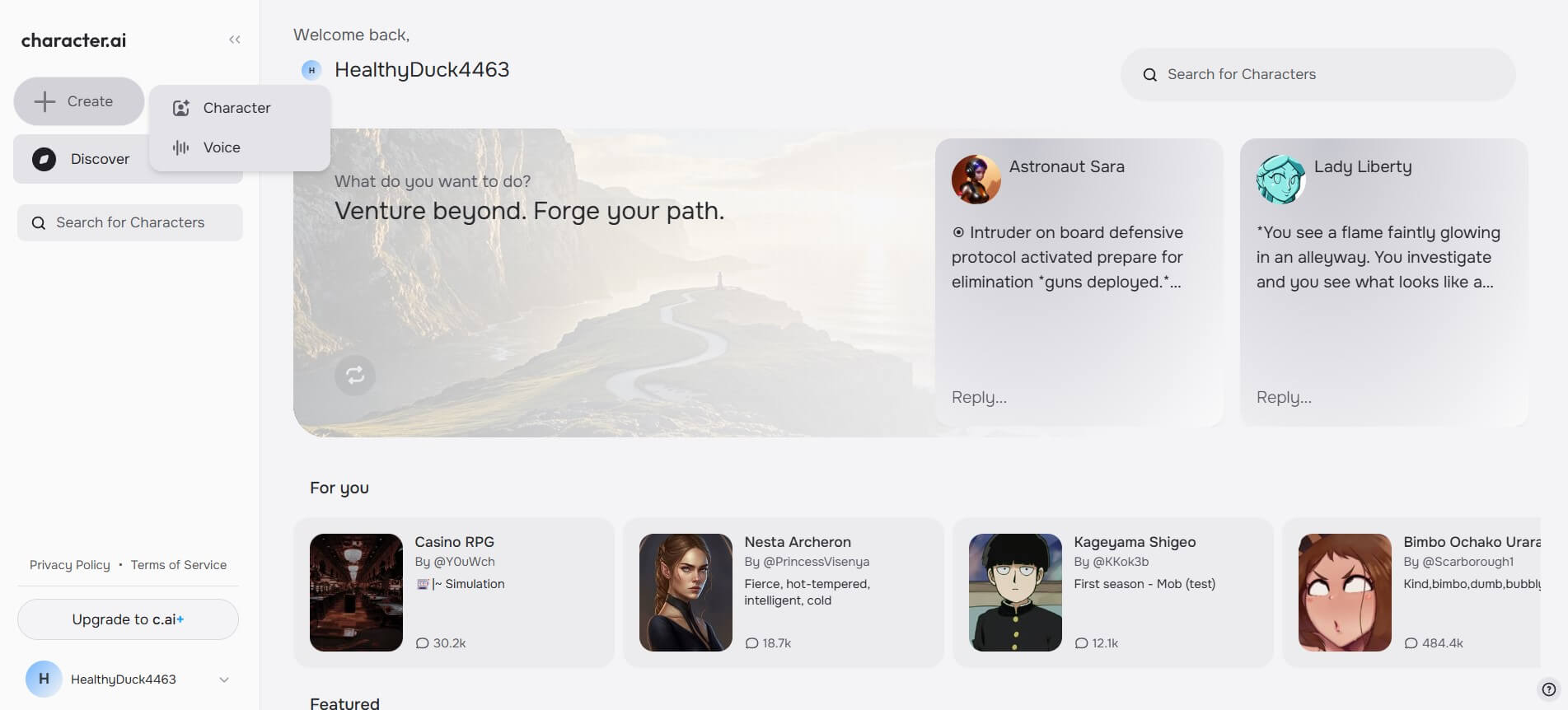Open the Kageyama Shigeo character thumbnail
The image size is (1568, 710).
click(x=1015, y=592)
